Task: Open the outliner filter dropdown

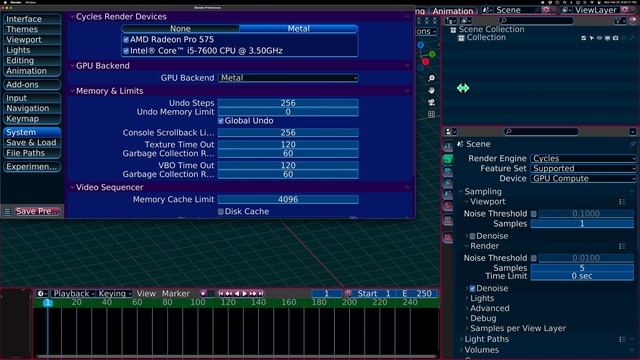Action: (620, 20)
